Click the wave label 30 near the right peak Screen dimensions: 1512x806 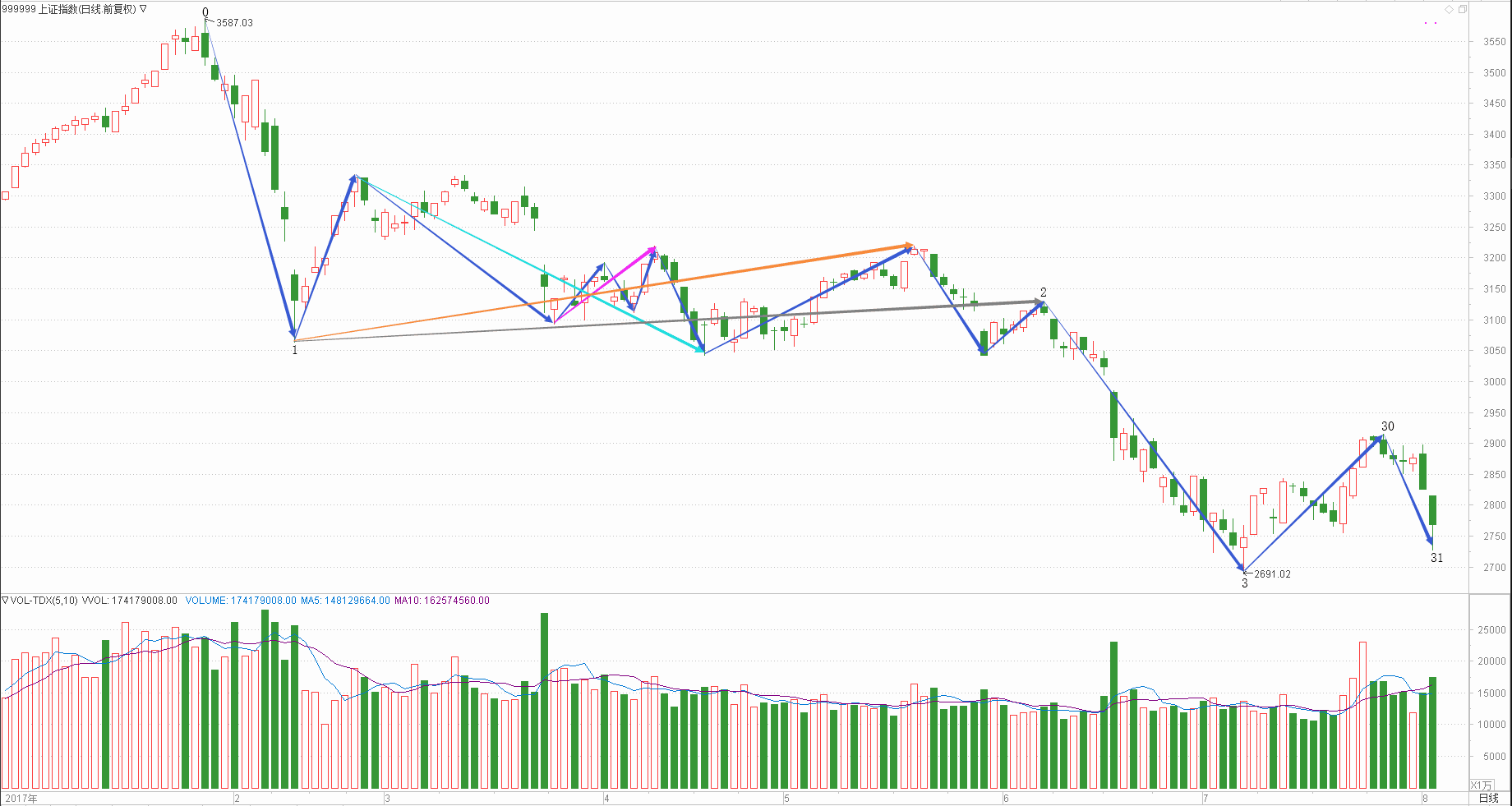[x=1387, y=426]
